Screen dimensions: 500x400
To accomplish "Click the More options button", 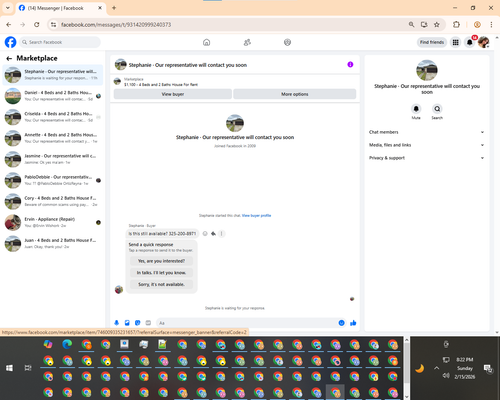I will (295, 94).
